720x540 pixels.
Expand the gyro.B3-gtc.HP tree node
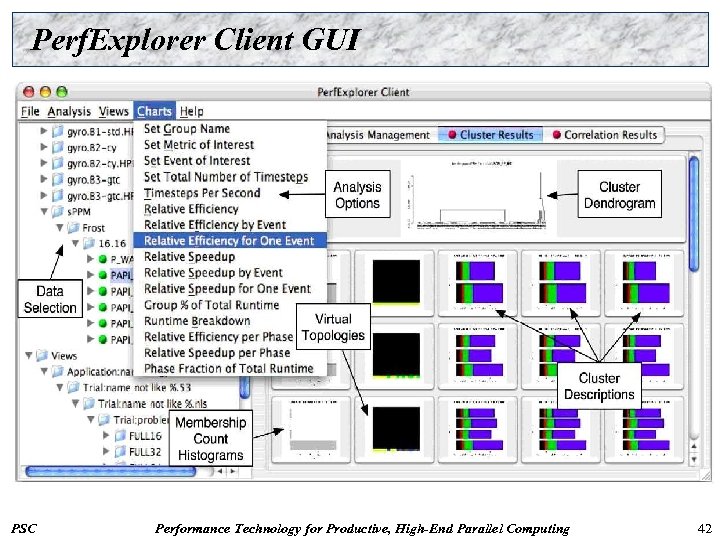(x=44, y=195)
